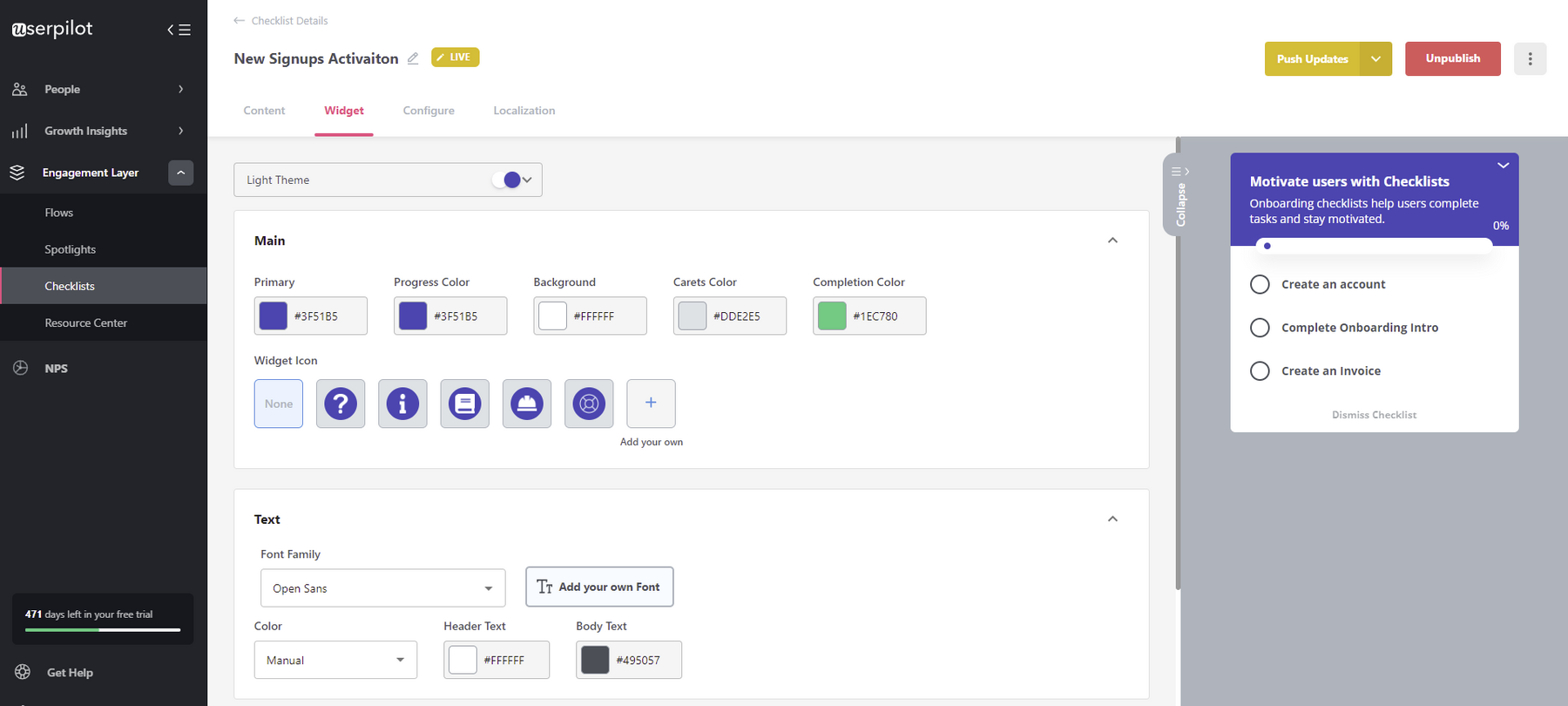1568x706 pixels.
Task: Check the Create an account task circle
Action: click(x=1260, y=284)
